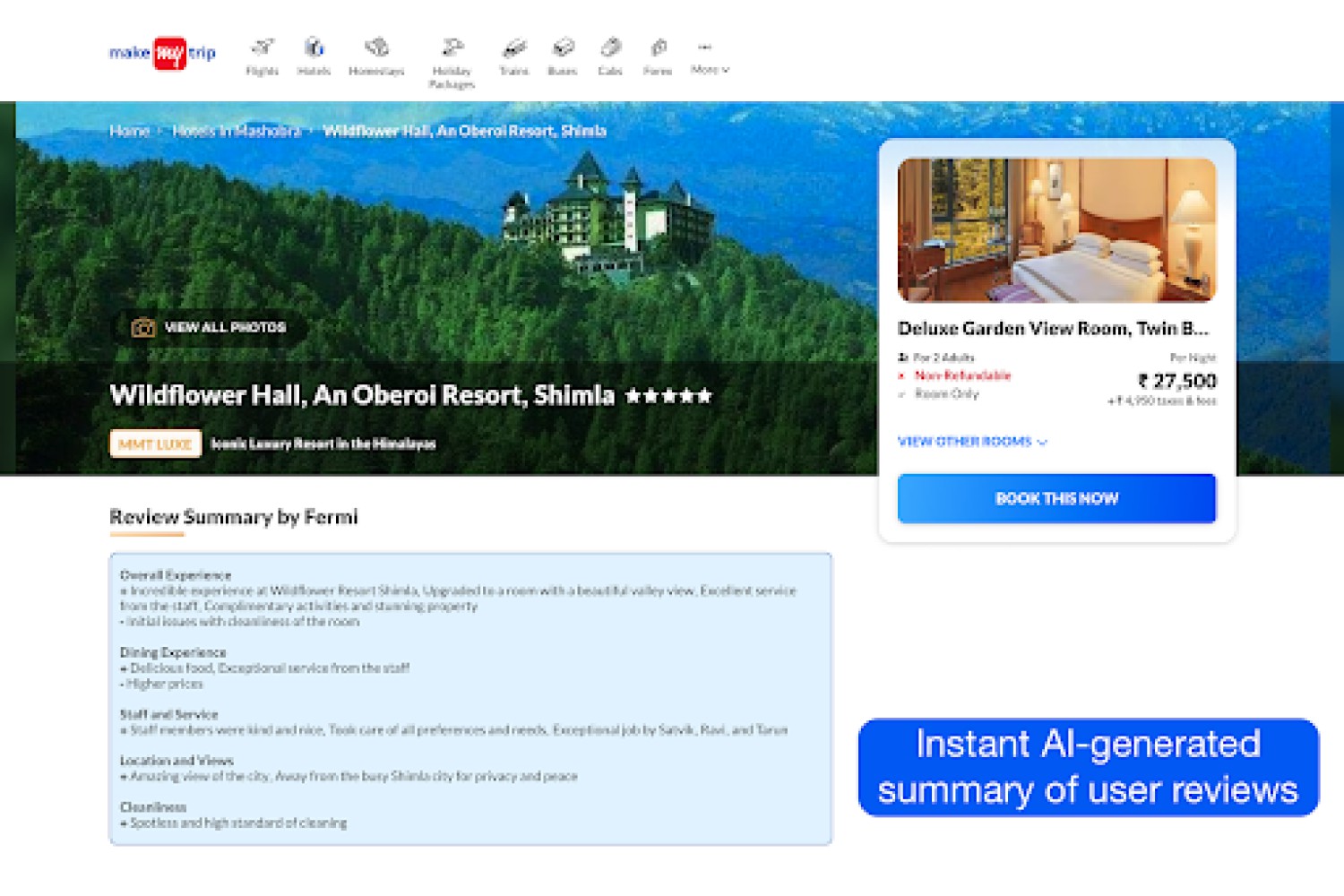The width and height of the screenshot is (1344, 896).
Task: Click the Room Only label
Action: pyautogui.click(x=947, y=393)
